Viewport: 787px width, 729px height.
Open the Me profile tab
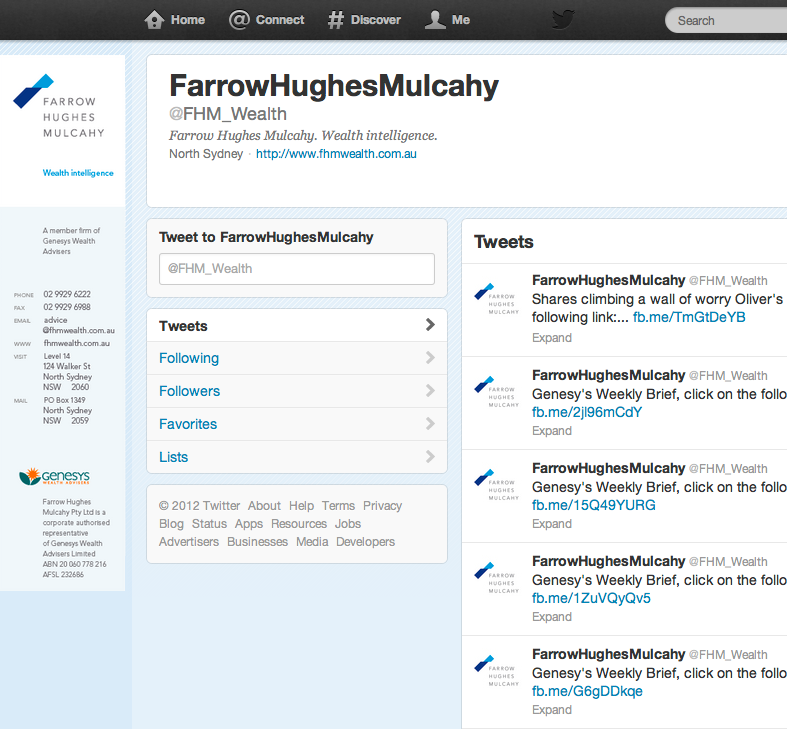point(447,20)
